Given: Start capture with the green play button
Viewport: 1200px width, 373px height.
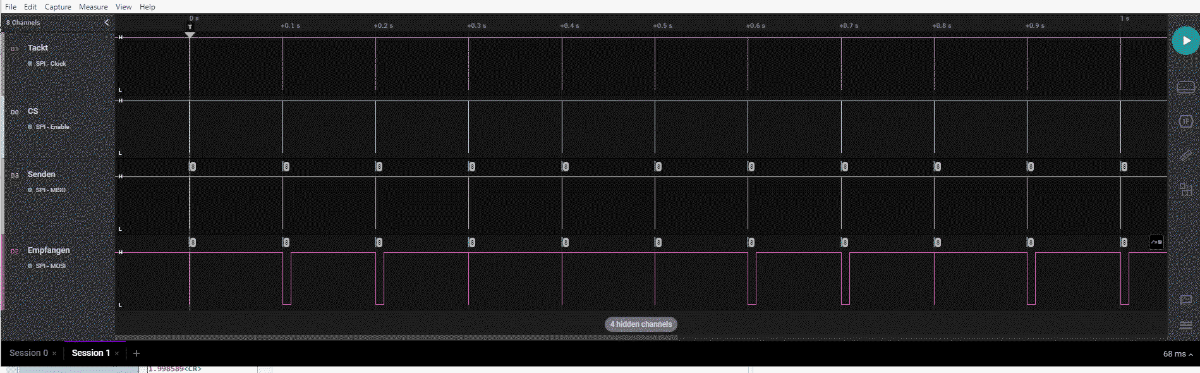Looking at the screenshot, I should pos(1184,41).
